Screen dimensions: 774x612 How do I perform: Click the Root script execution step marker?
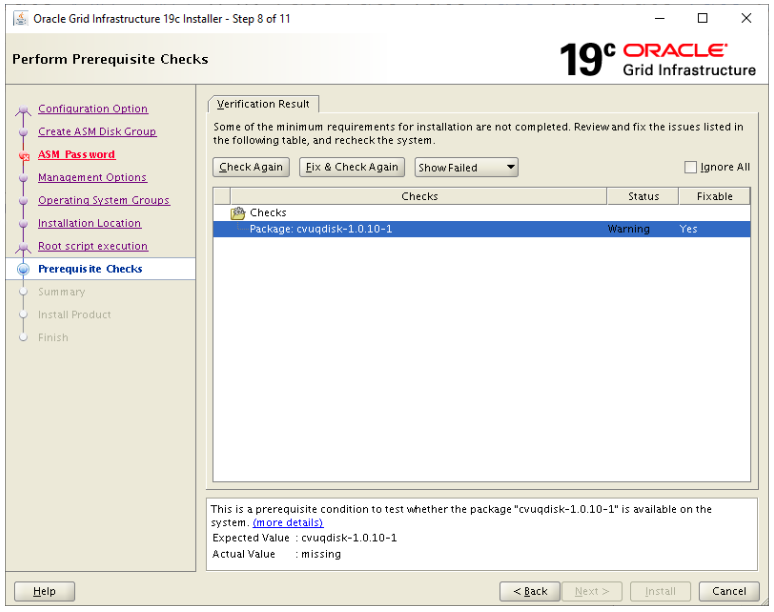pyautogui.click(x=23, y=247)
